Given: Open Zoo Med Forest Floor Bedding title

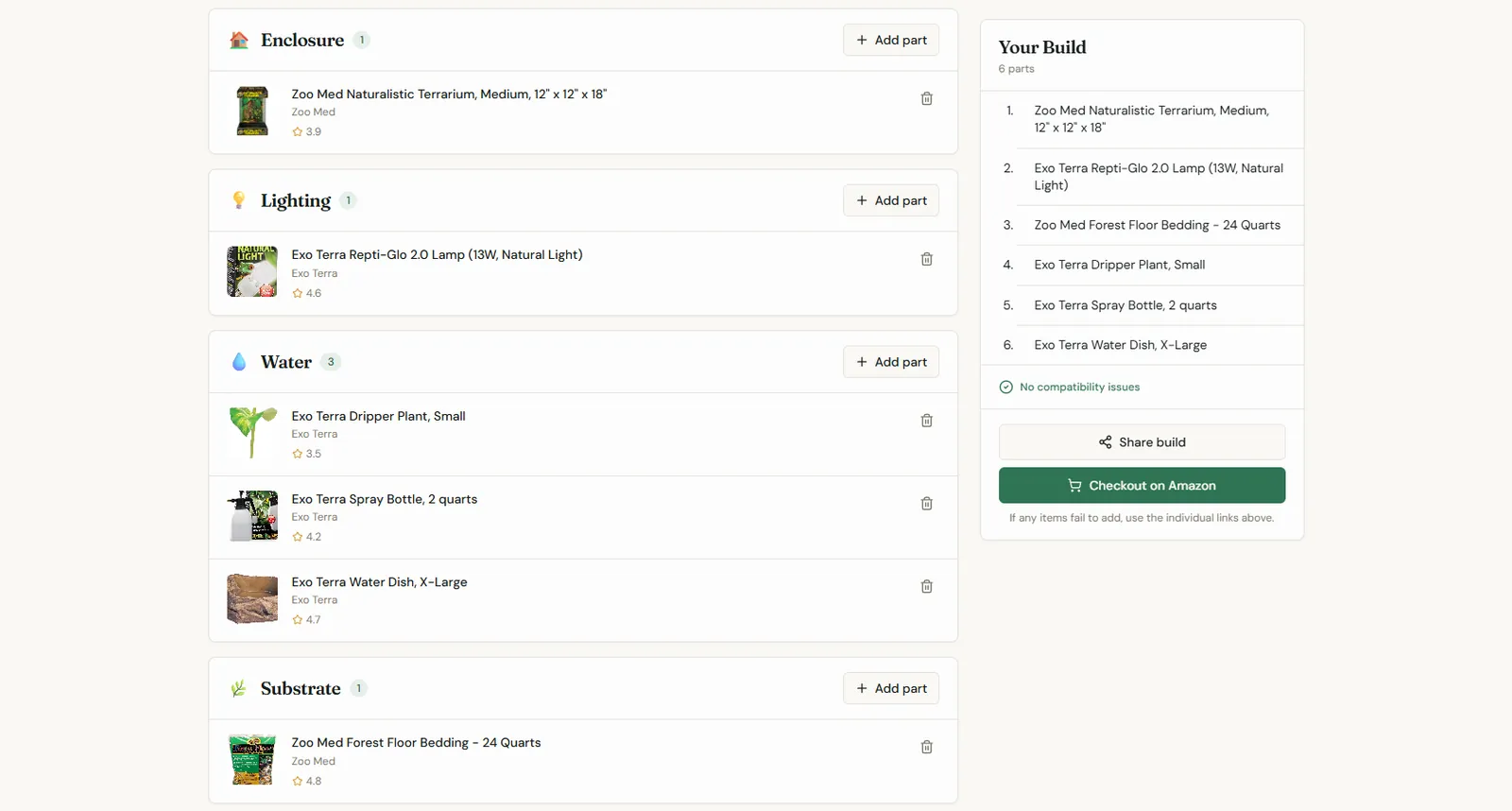Looking at the screenshot, I should (416, 743).
